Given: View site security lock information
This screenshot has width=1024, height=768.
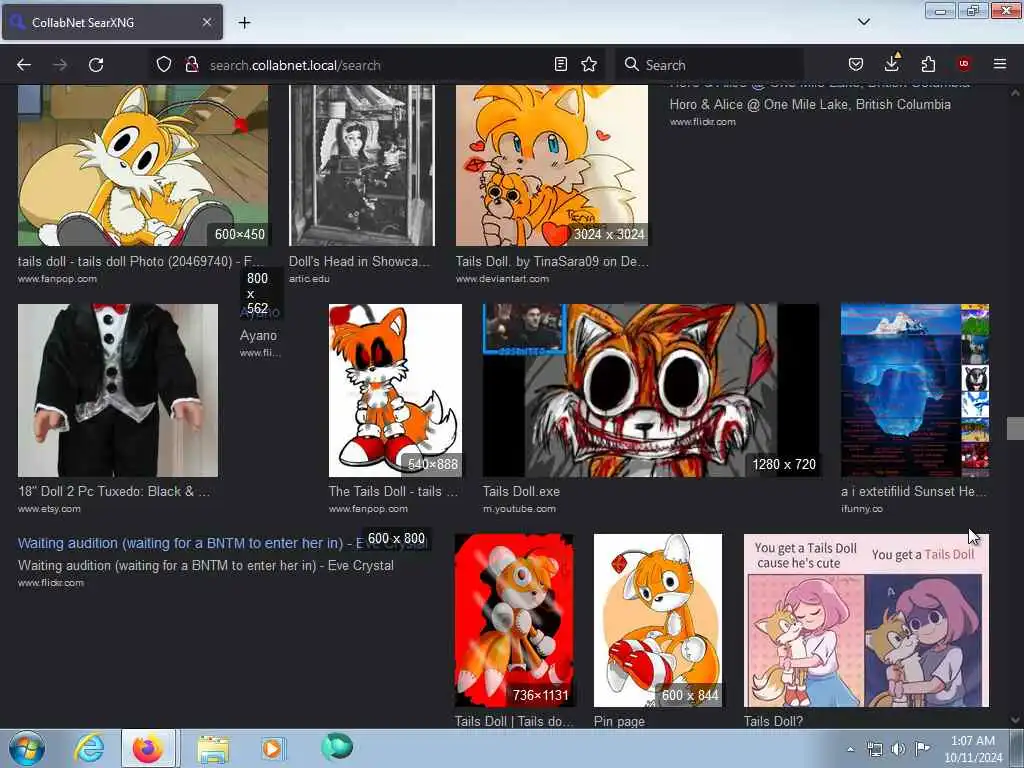Looking at the screenshot, I should [191, 65].
